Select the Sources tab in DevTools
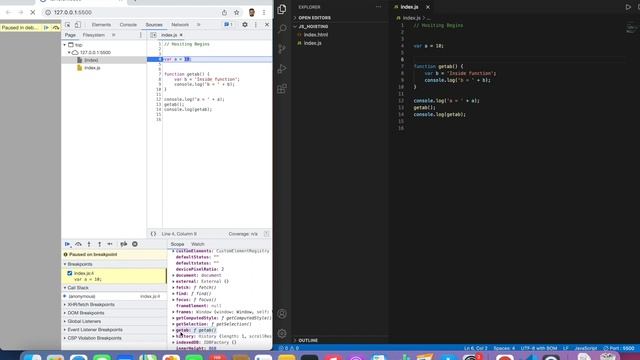Viewport: 640px width, 360px height. 154,25
